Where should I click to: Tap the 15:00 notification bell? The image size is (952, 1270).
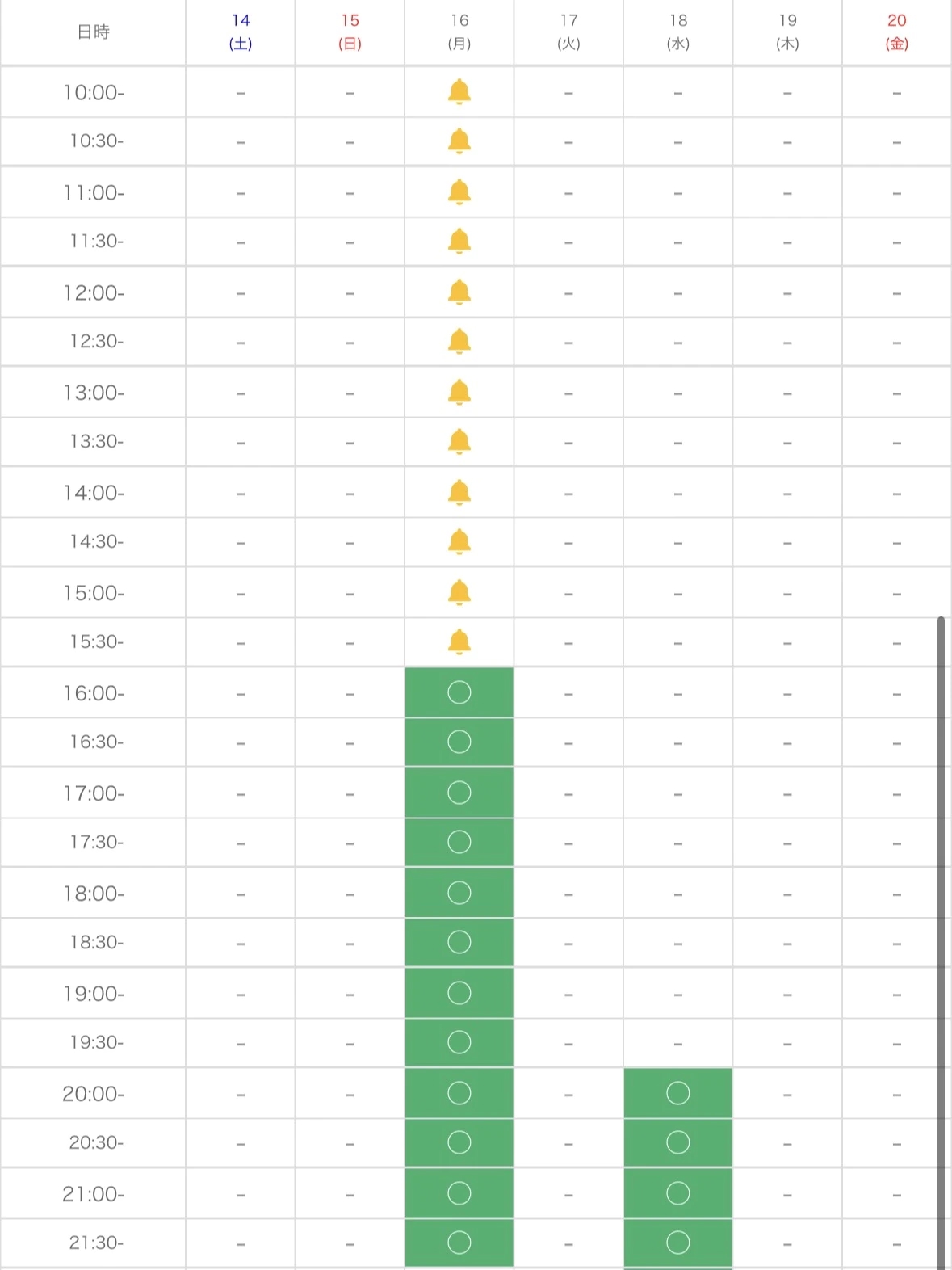[459, 592]
